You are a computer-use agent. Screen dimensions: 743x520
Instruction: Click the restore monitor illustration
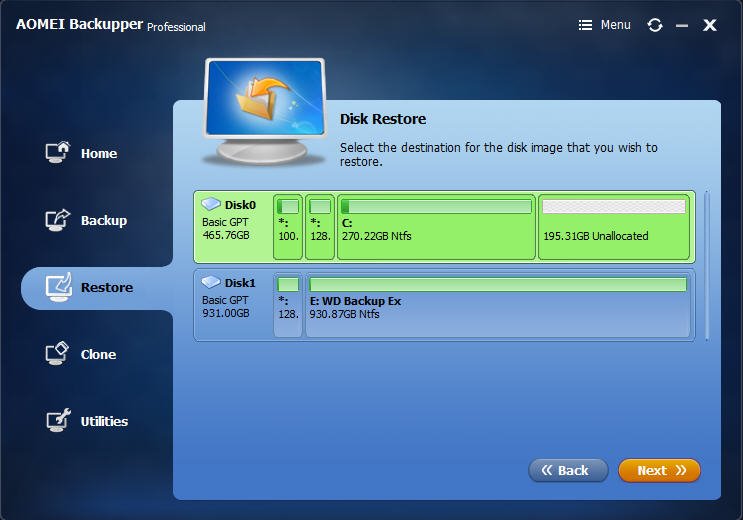click(x=264, y=111)
